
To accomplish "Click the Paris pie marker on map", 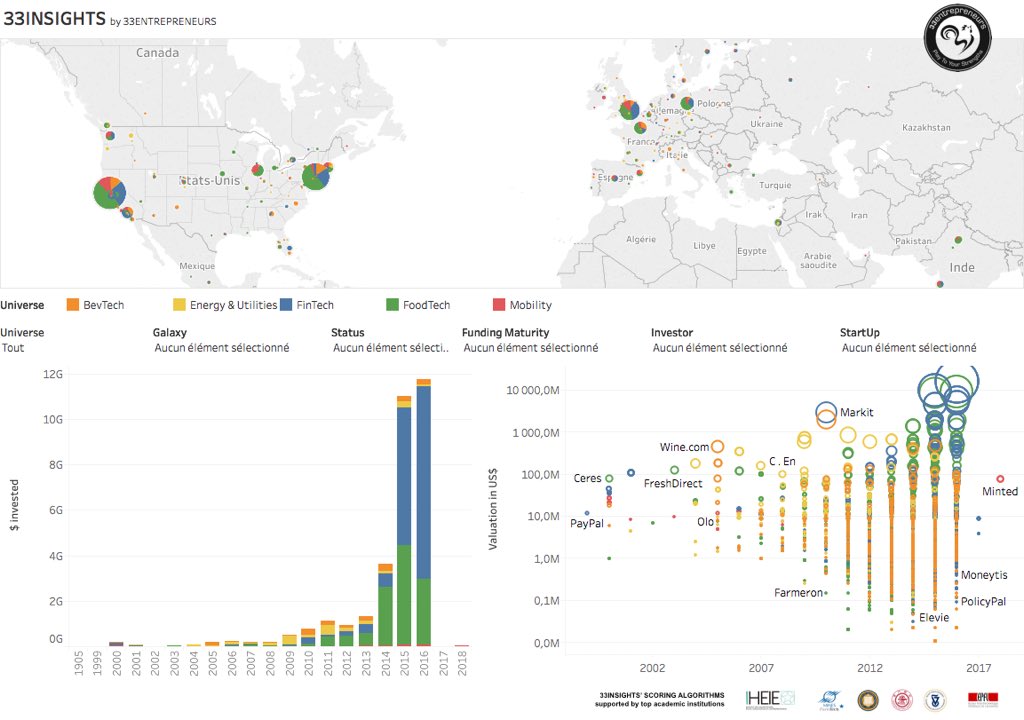I will pos(641,128).
